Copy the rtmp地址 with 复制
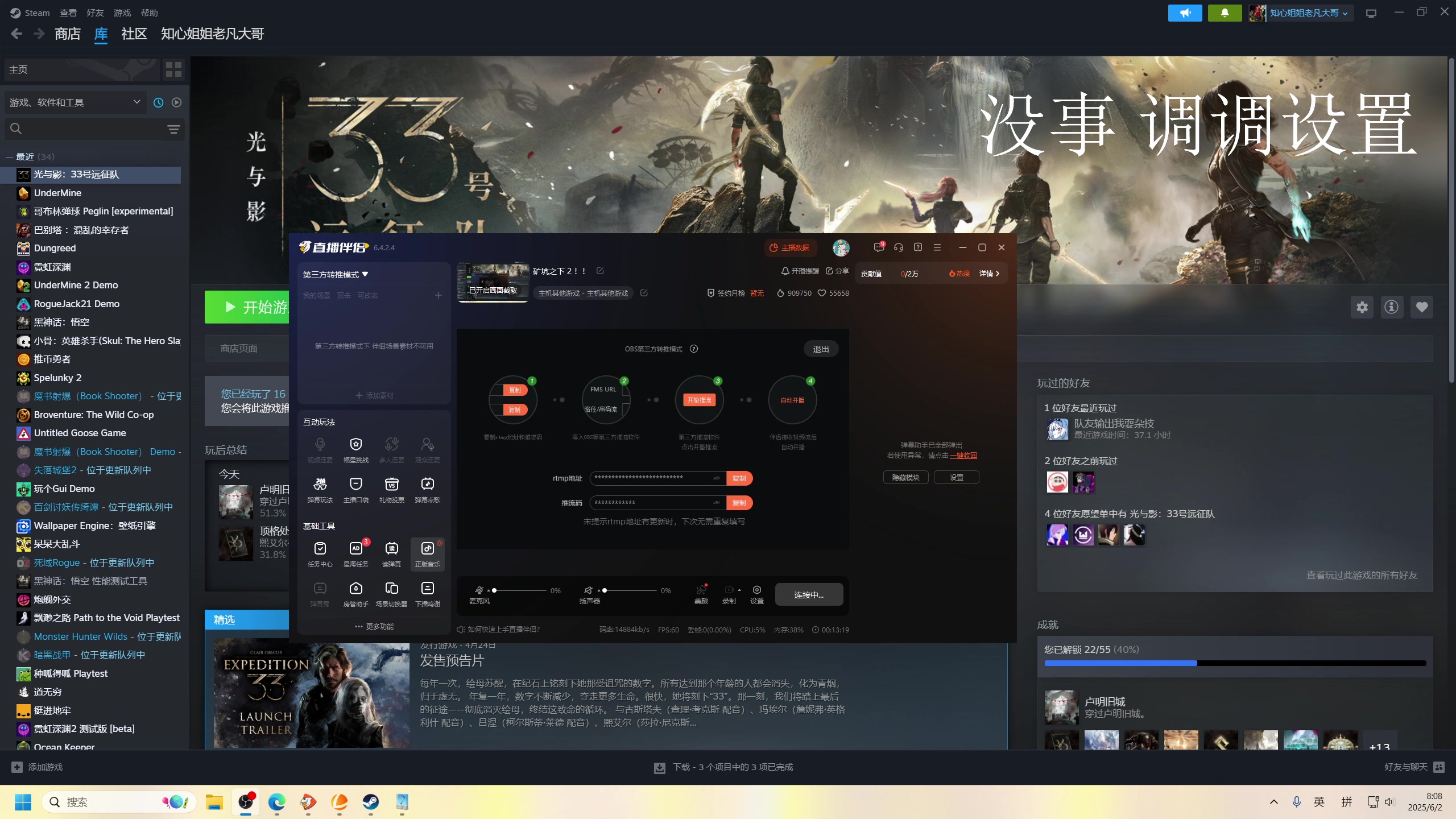This screenshot has width=1456, height=819. click(739, 478)
